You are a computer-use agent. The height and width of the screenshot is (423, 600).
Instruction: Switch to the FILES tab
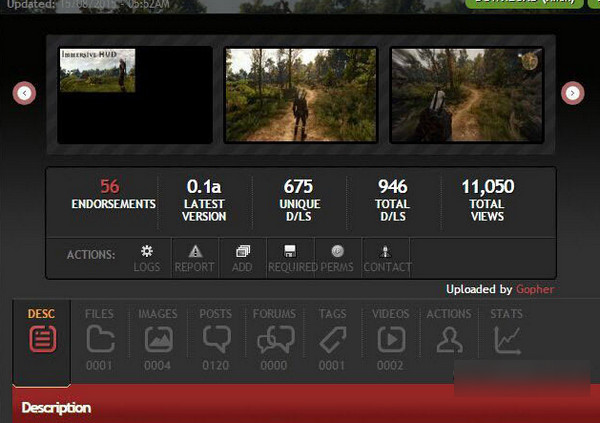click(99, 339)
